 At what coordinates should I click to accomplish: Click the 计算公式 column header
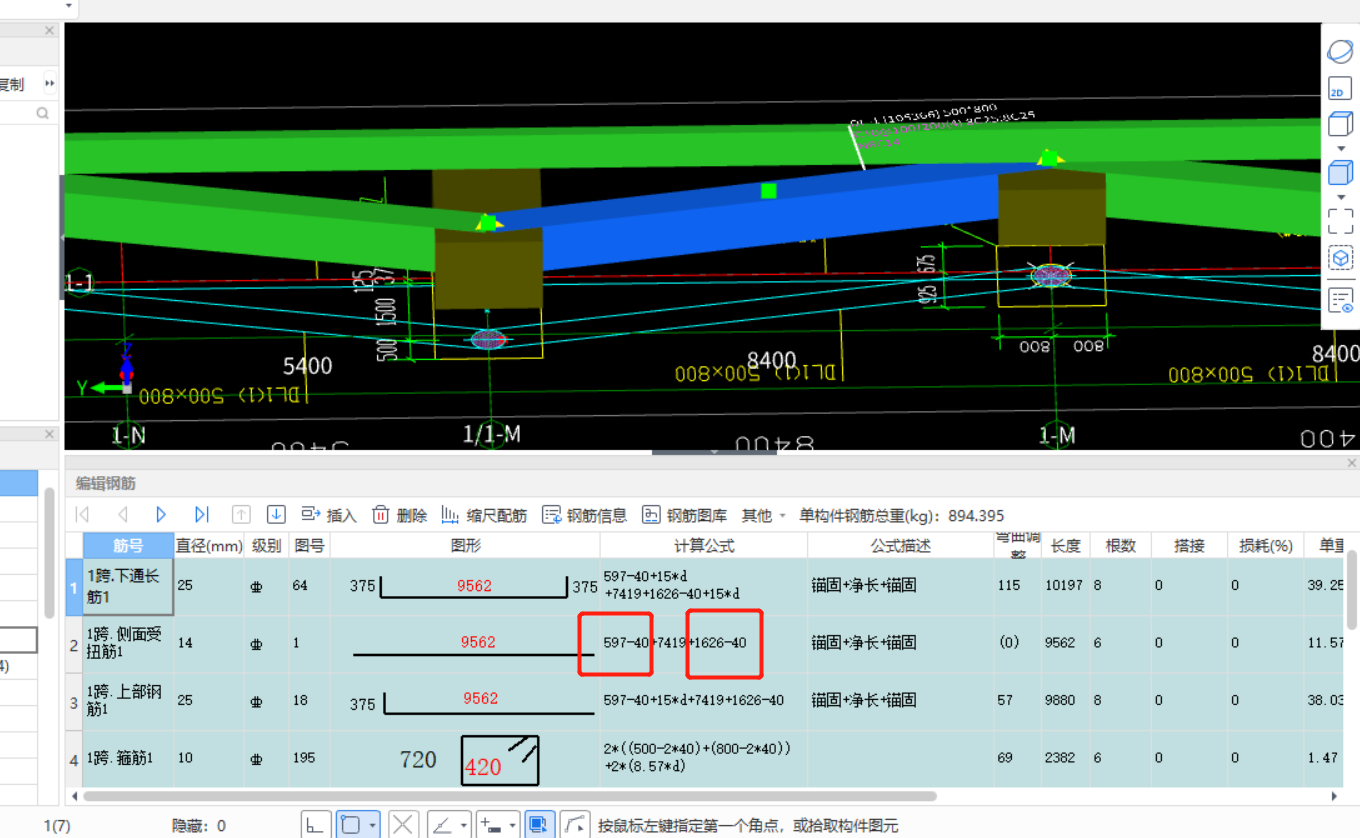pos(704,545)
